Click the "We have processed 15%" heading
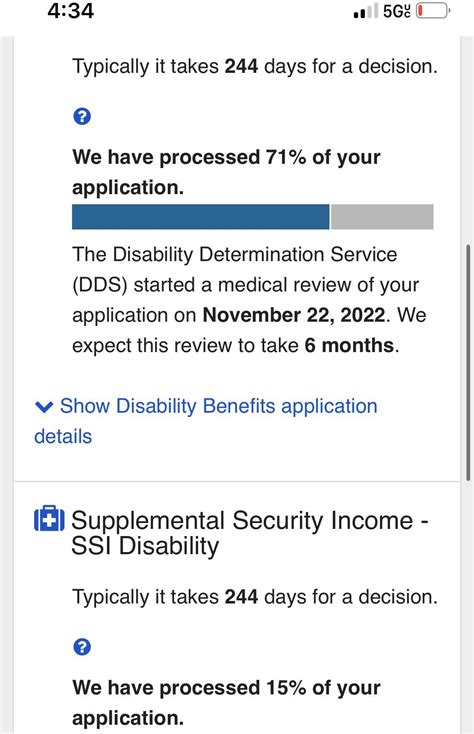 [x=226, y=703]
